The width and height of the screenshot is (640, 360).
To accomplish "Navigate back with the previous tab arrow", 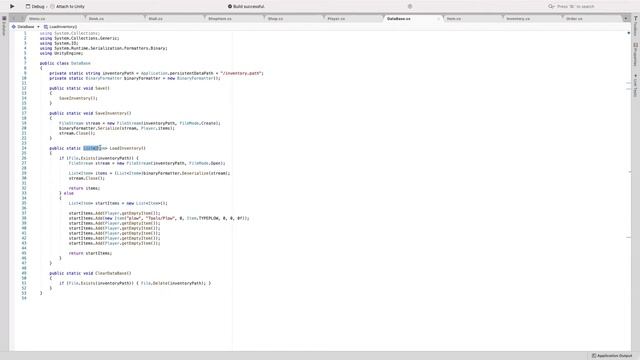I will [x=14, y=18].
